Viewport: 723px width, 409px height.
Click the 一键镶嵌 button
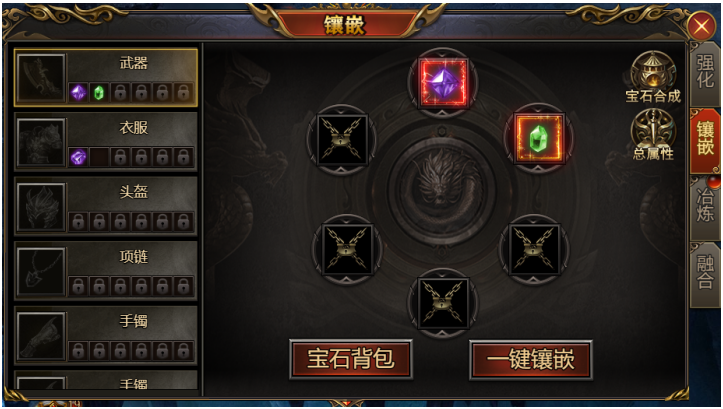click(x=531, y=360)
